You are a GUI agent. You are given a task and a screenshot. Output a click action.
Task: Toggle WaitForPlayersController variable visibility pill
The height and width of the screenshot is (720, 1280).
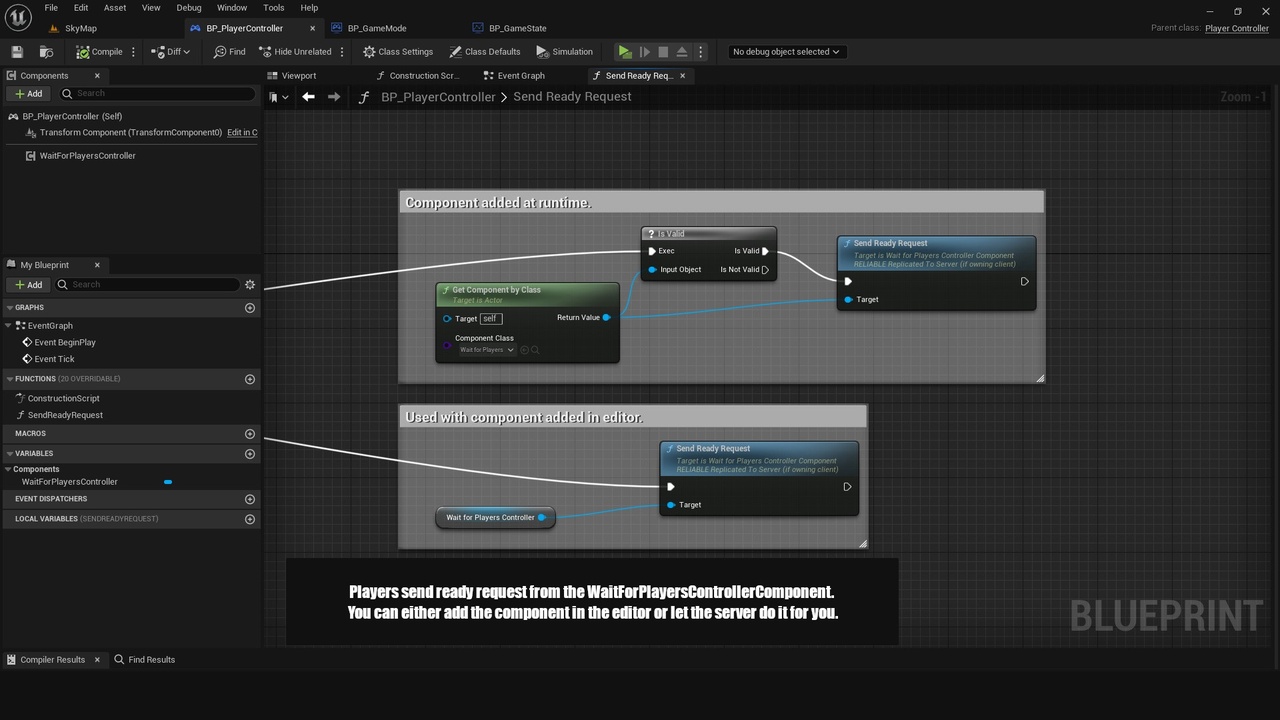coord(168,482)
